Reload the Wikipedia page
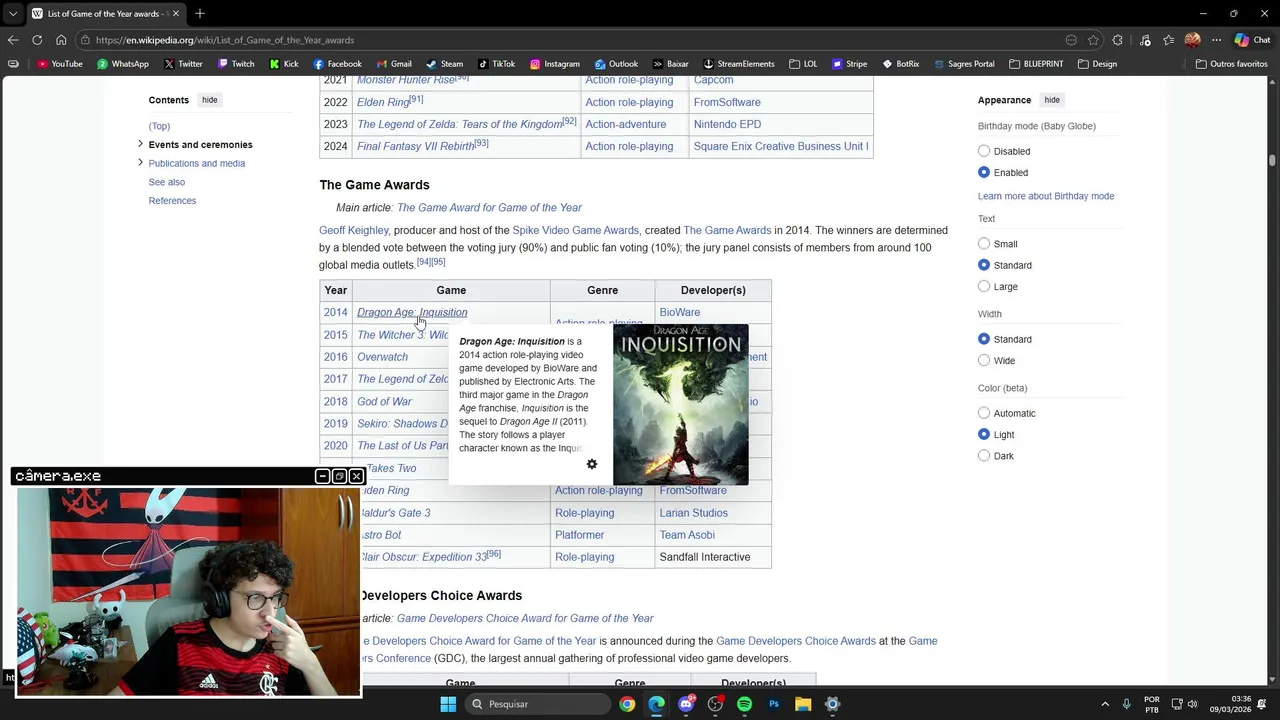The height and width of the screenshot is (720, 1280). click(37, 40)
